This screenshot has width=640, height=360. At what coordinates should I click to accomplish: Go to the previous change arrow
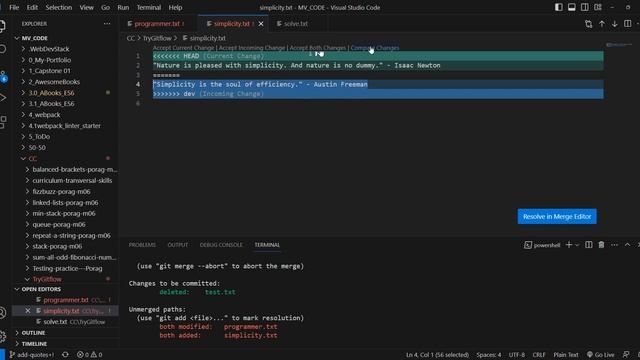point(602,24)
